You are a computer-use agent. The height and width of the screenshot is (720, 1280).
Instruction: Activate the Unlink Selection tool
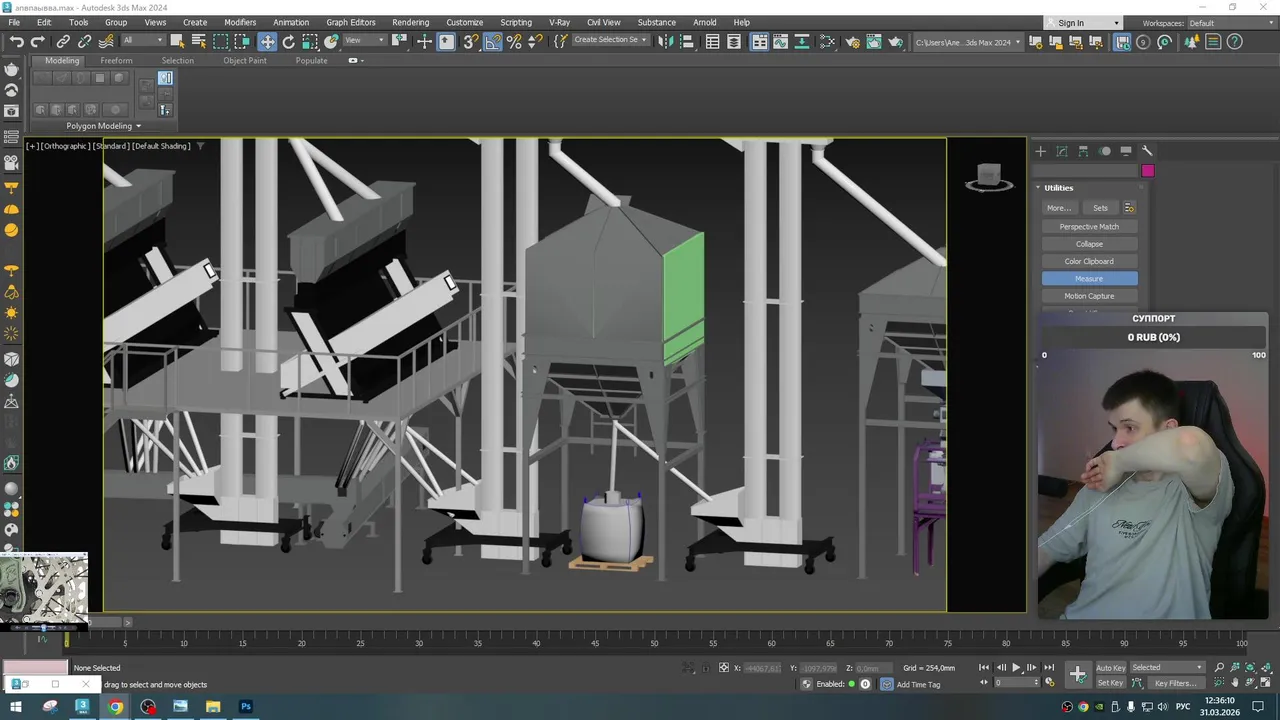[85, 42]
